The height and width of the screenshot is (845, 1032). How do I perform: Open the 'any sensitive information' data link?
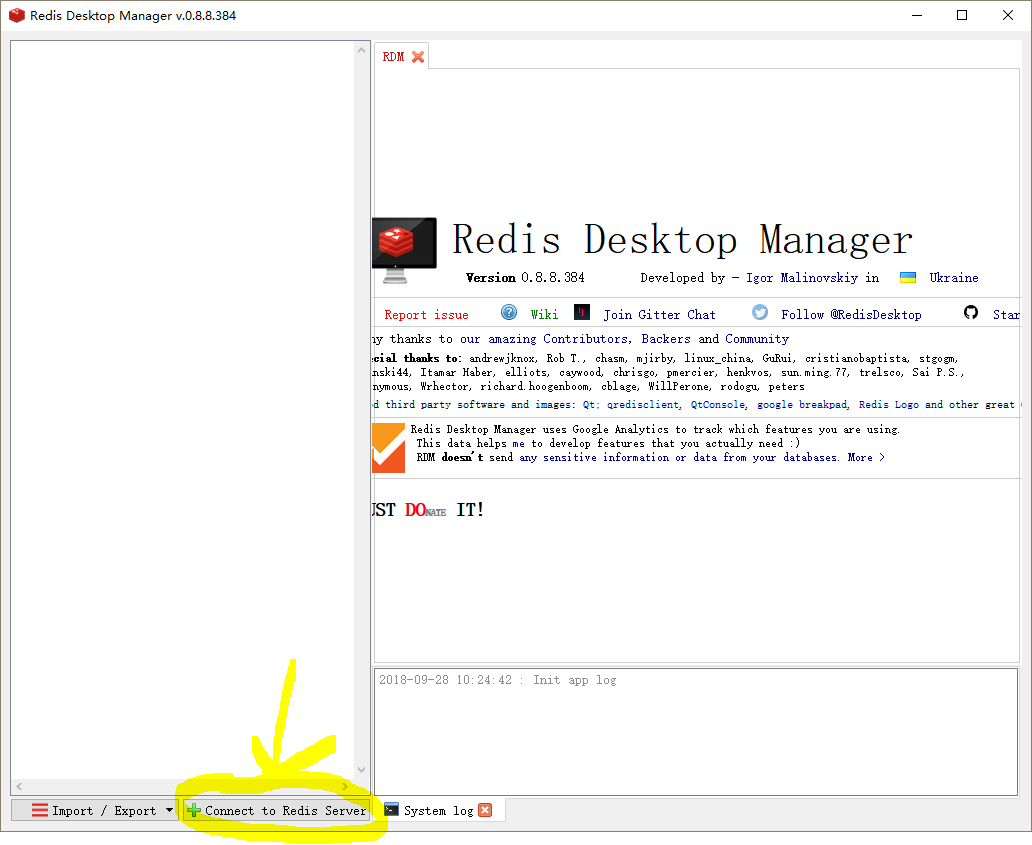[x=679, y=457]
